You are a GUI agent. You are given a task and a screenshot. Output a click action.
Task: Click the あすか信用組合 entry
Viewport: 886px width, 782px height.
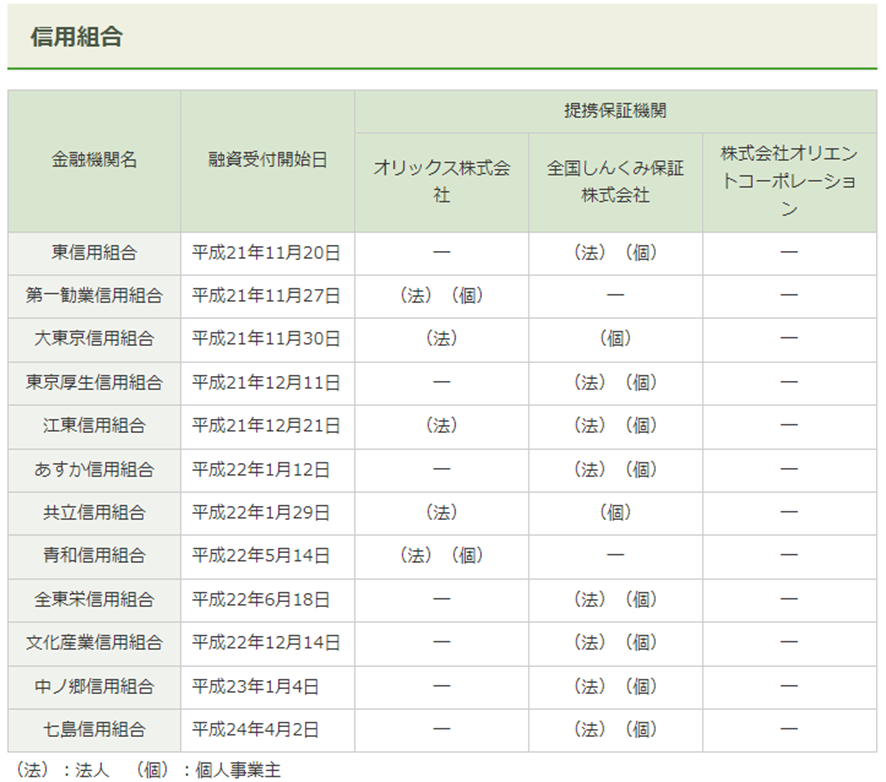[94, 469]
